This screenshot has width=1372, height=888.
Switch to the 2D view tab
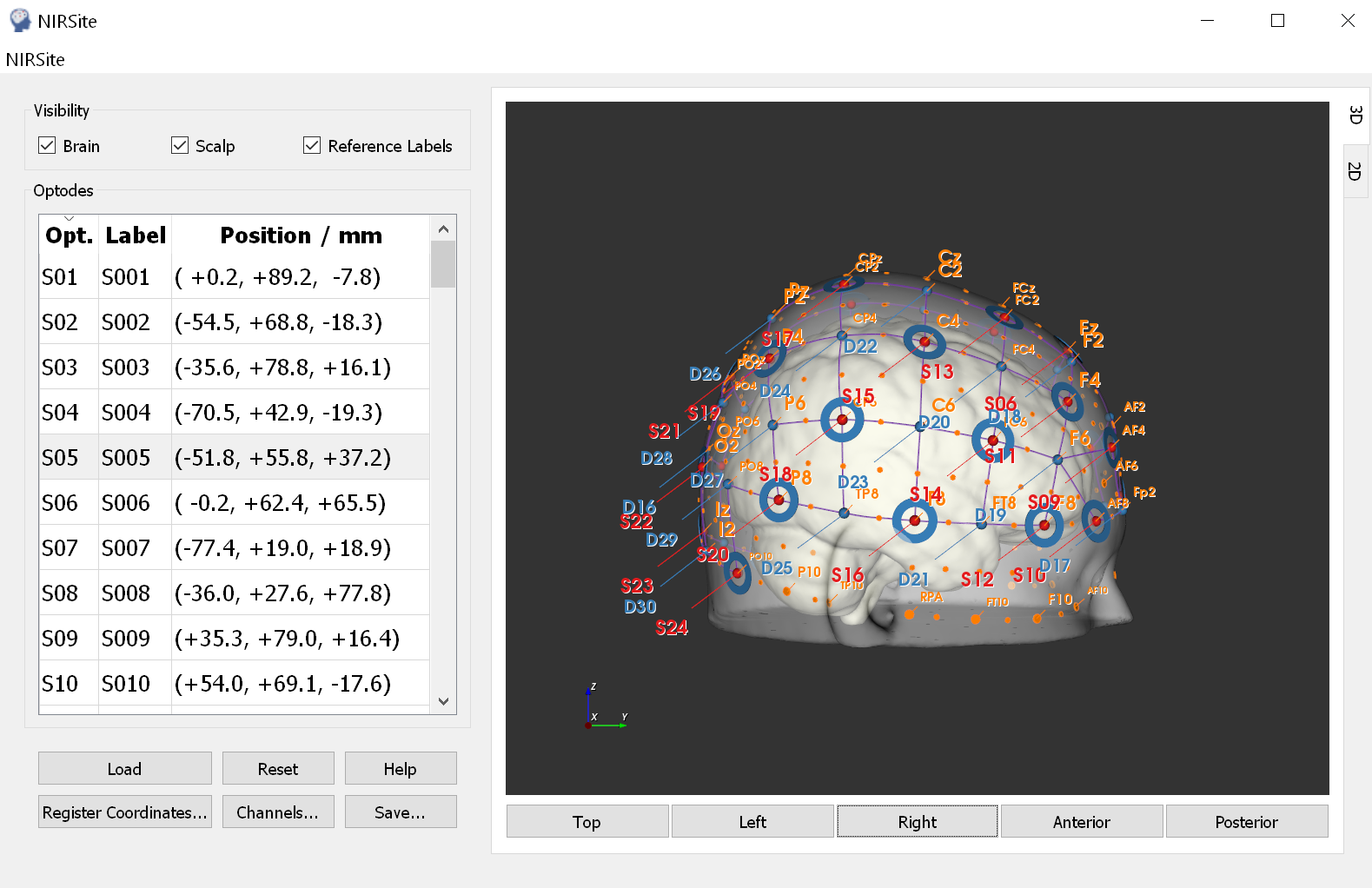[1355, 171]
